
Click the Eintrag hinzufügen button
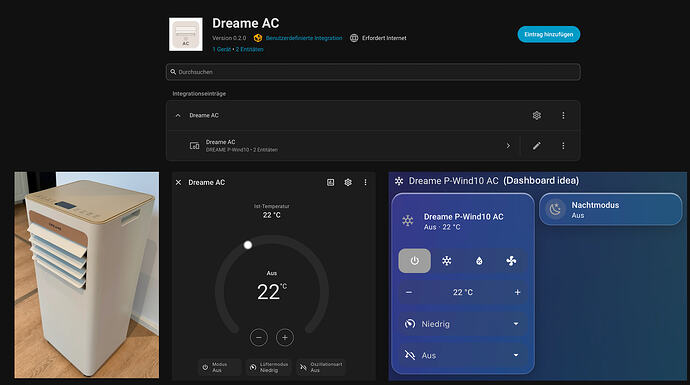coord(549,34)
